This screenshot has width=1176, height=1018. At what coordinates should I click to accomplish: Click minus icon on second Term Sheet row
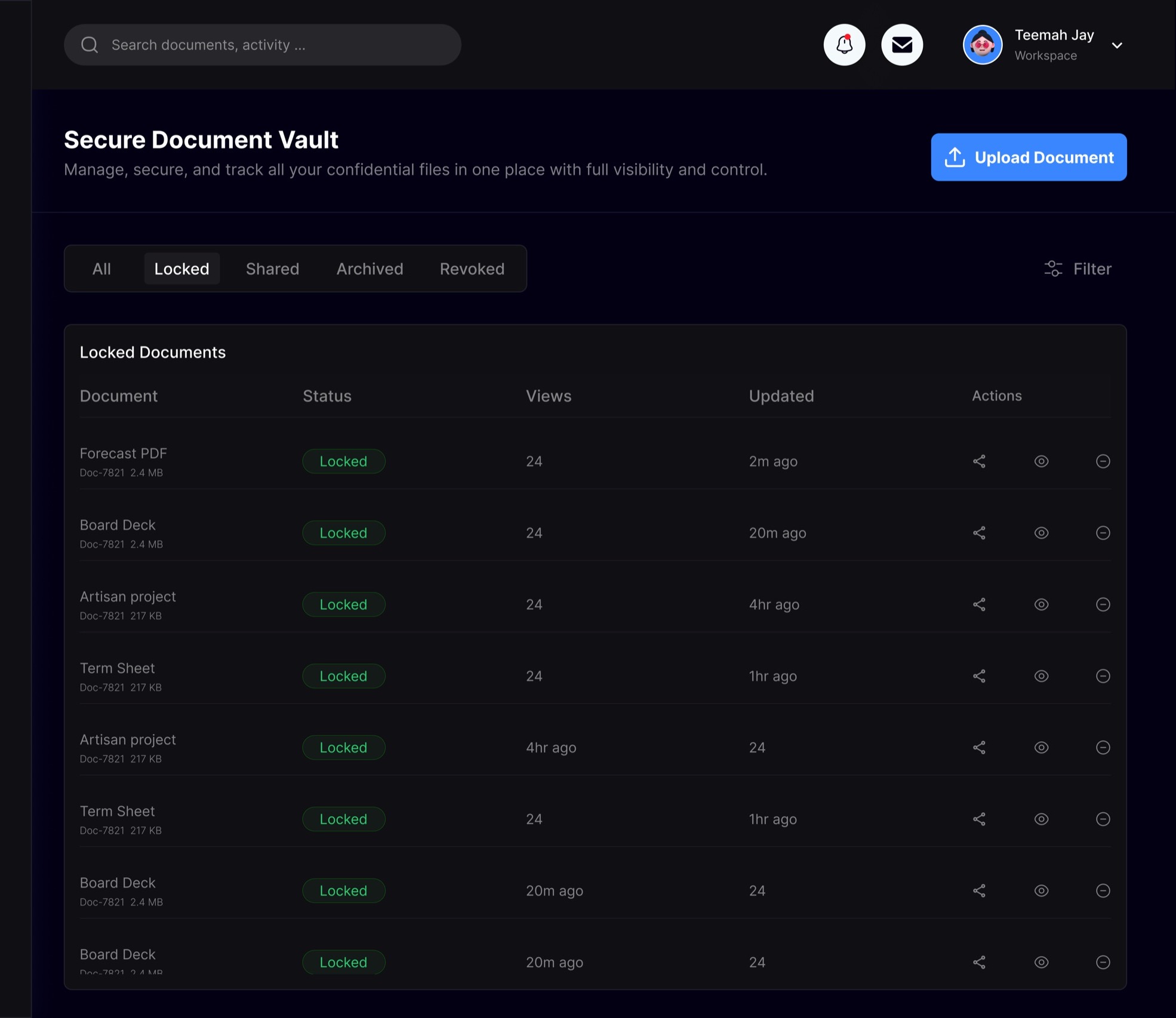click(x=1103, y=819)
